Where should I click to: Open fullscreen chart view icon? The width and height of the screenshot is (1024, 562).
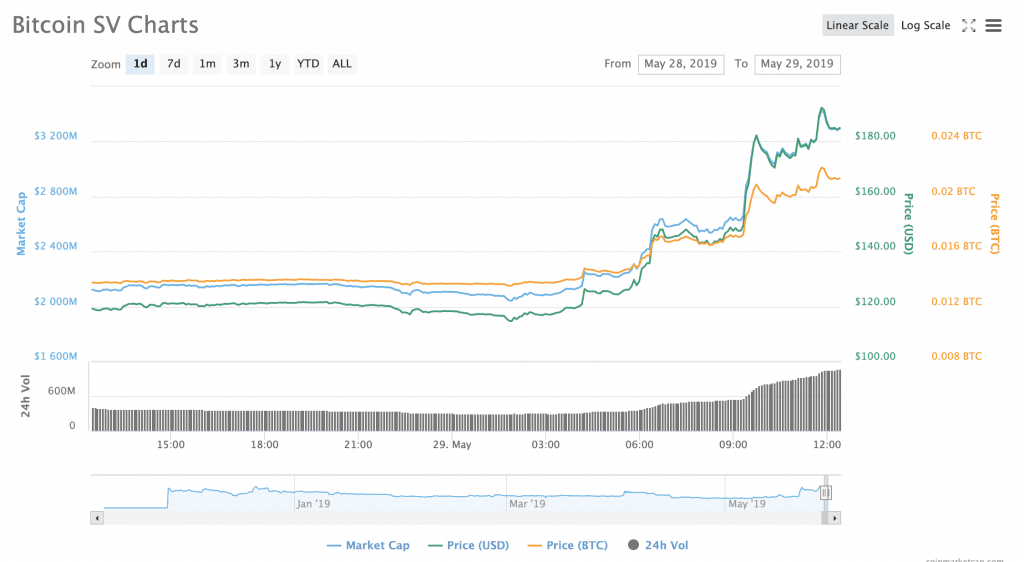[968, 25]
